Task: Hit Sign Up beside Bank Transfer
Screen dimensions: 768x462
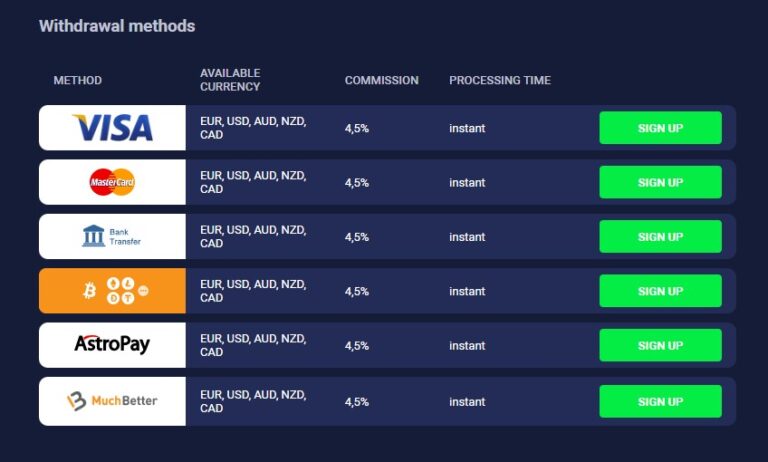Action: [x=660, y=237]
